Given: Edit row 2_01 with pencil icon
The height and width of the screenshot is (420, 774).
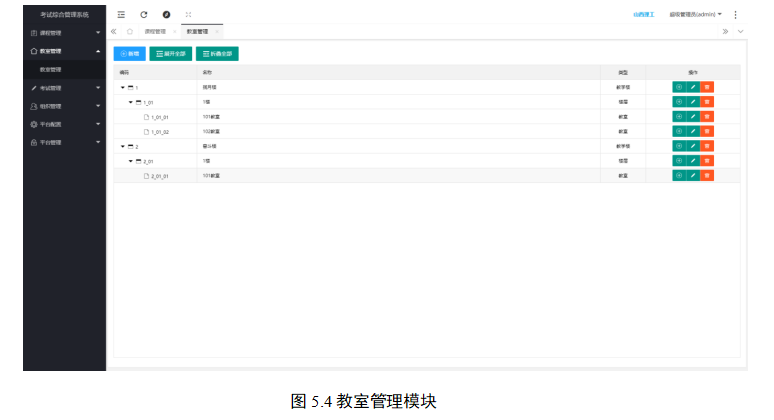Looking at the screenshot, I should pyautogui.click(x=693, y=161).
